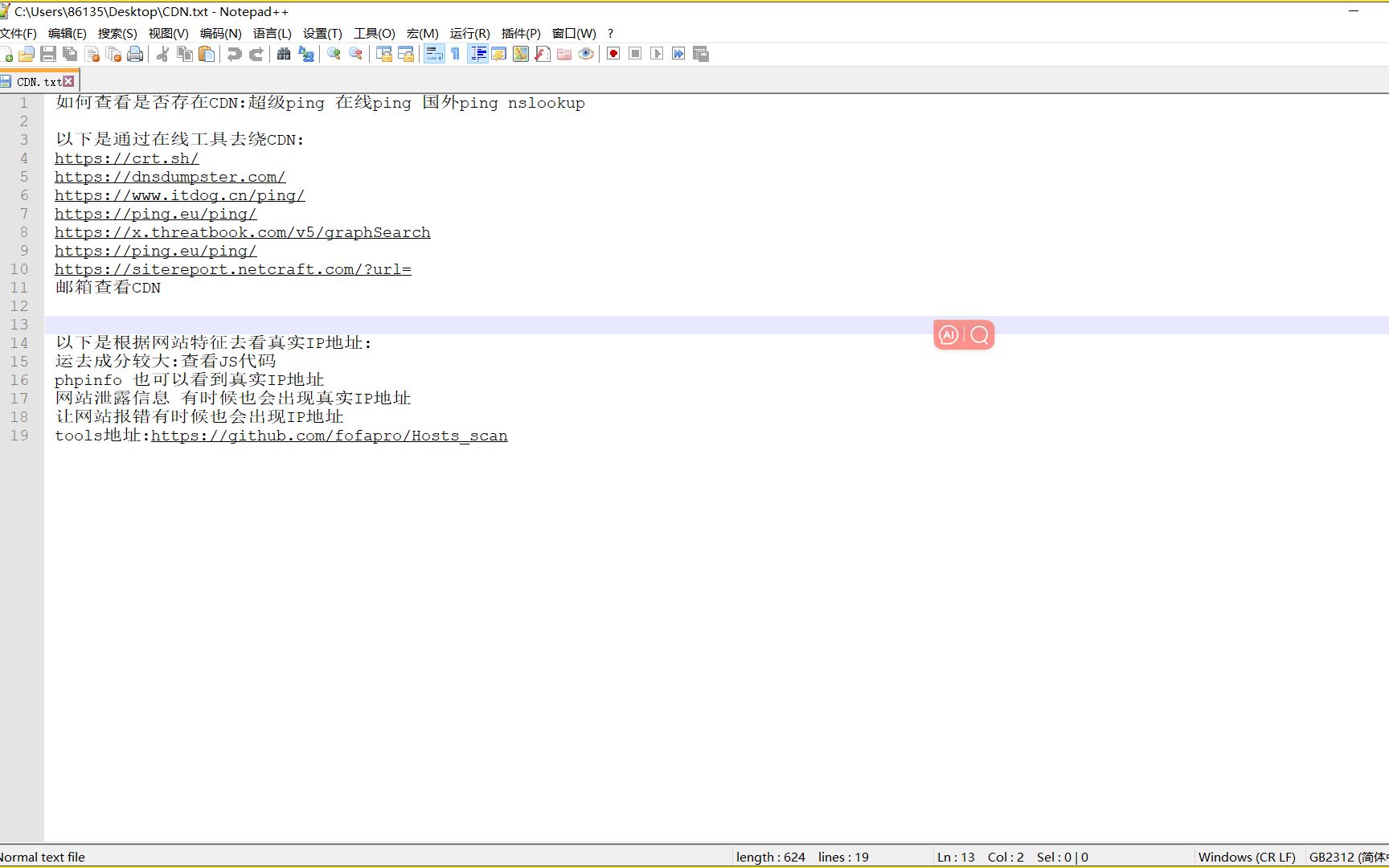Click the Redo arrow icon
Screen dimensions: 1389x868
point(256,54)
